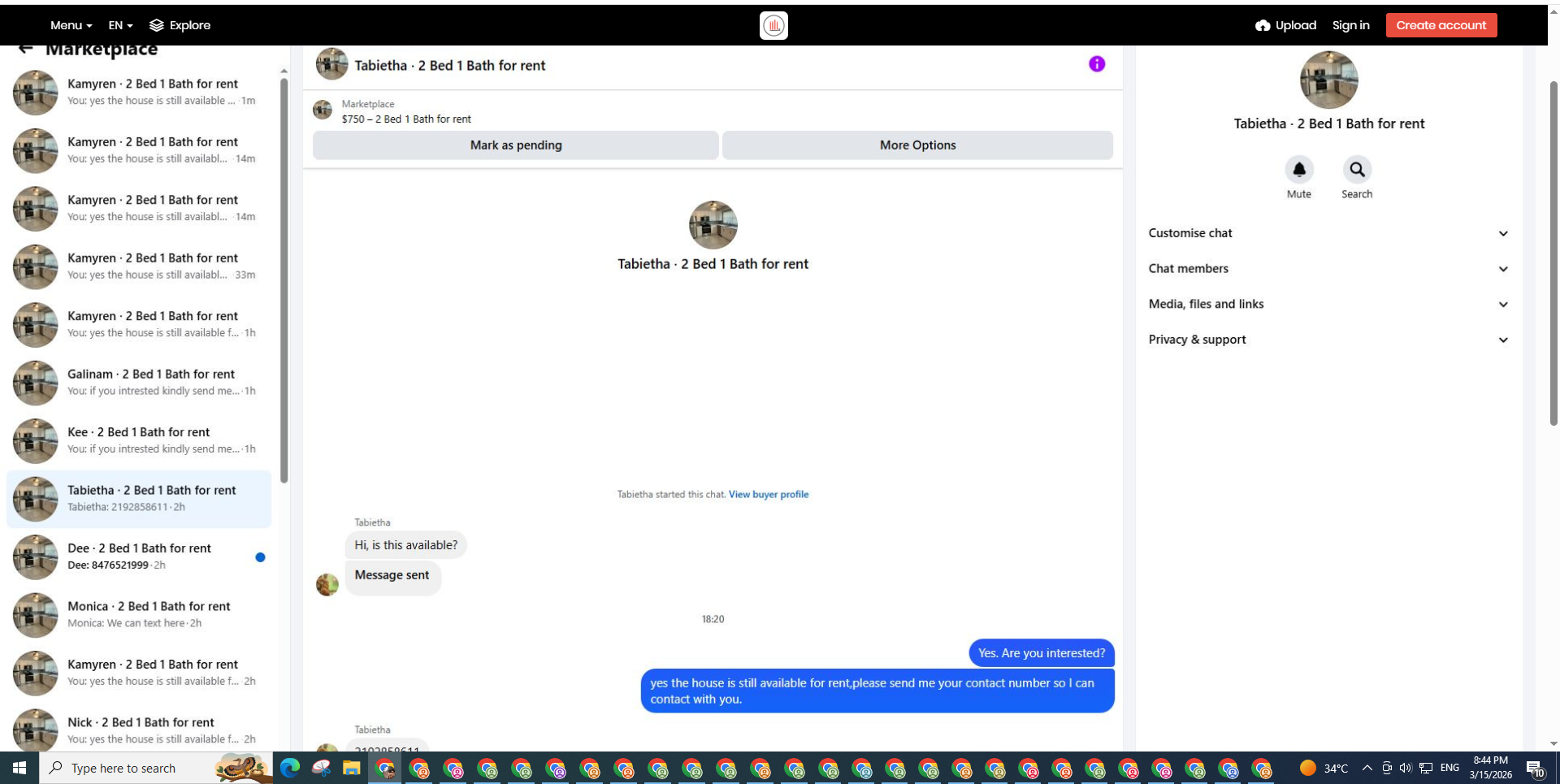The image size is (1560, 784).
Task: Launch Microsoft Edge from the taskbar
Action: click(289, 768)
